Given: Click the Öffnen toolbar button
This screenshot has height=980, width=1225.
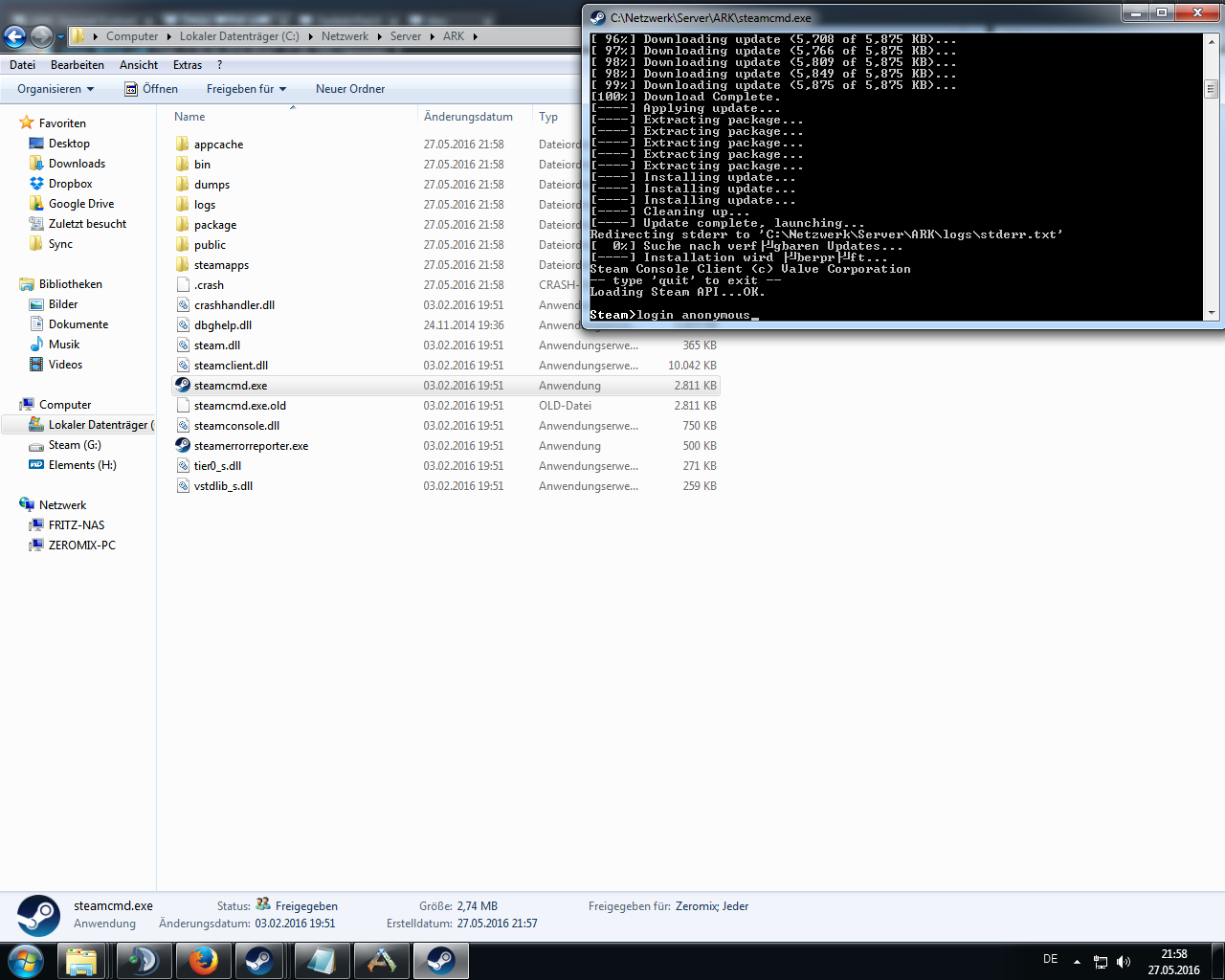Looking at the screenshot, I should click(151, 89).
